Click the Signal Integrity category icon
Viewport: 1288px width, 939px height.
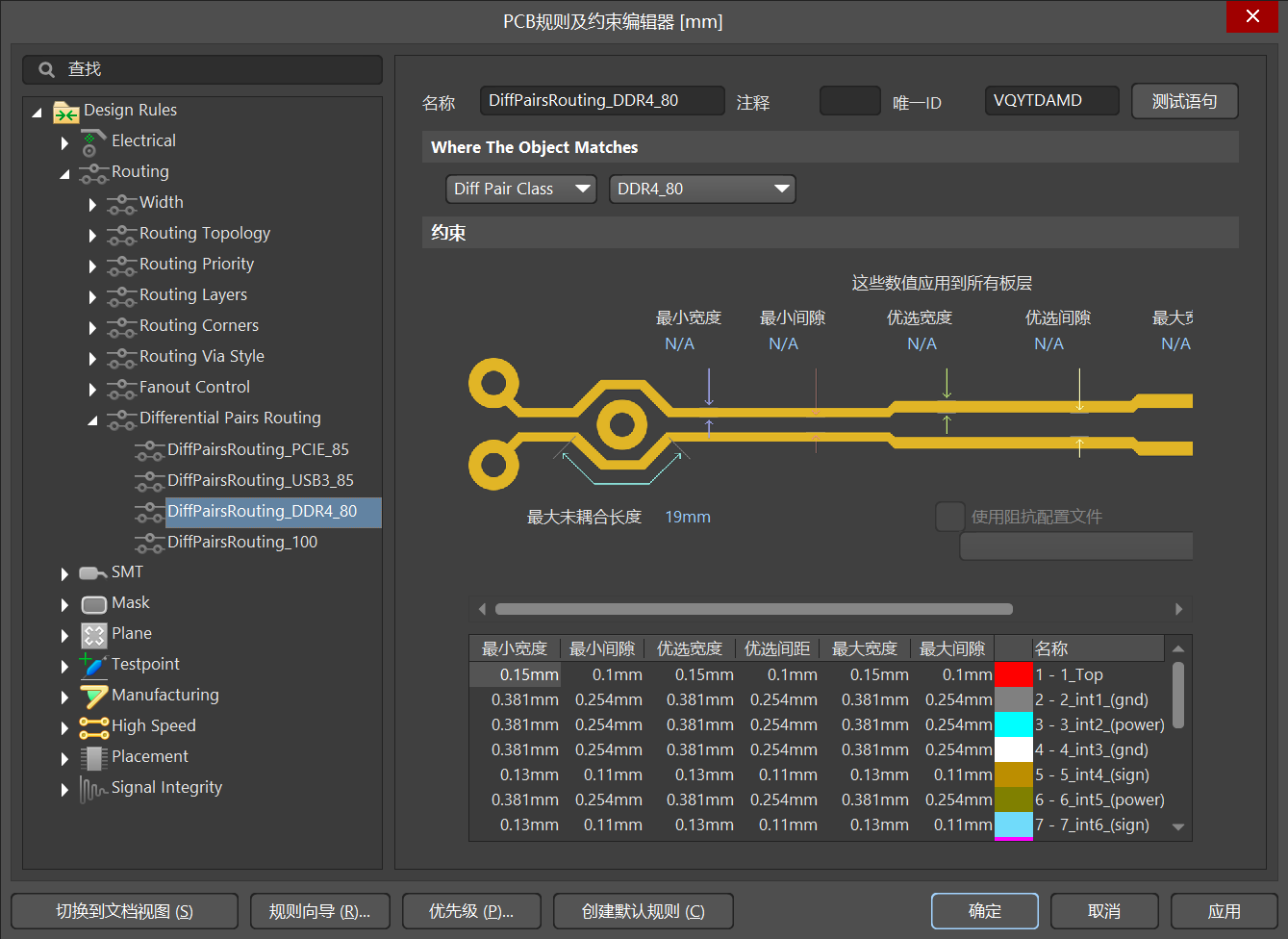click(93, 789)
